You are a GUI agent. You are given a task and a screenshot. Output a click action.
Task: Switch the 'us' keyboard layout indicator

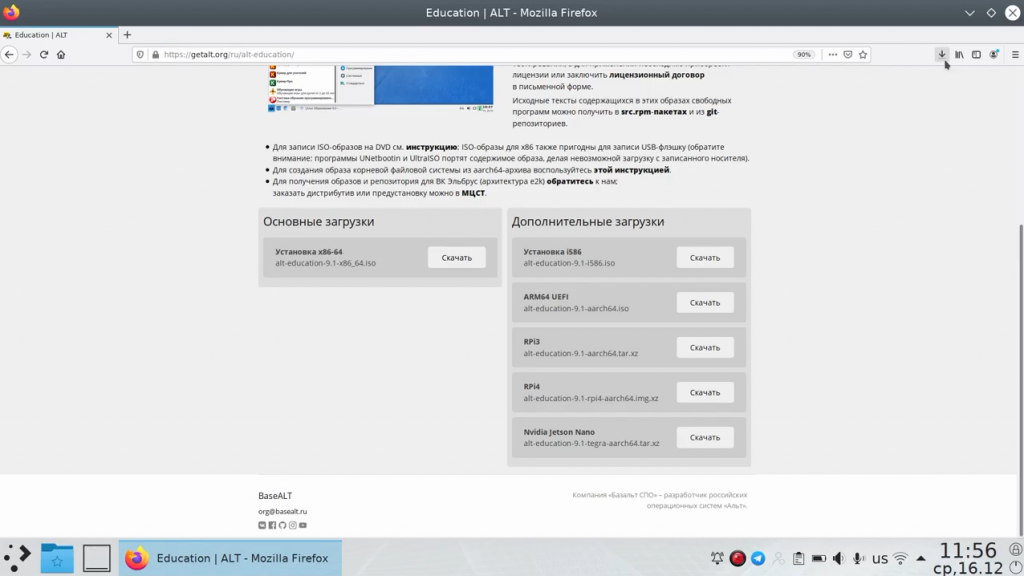[880, 559]
